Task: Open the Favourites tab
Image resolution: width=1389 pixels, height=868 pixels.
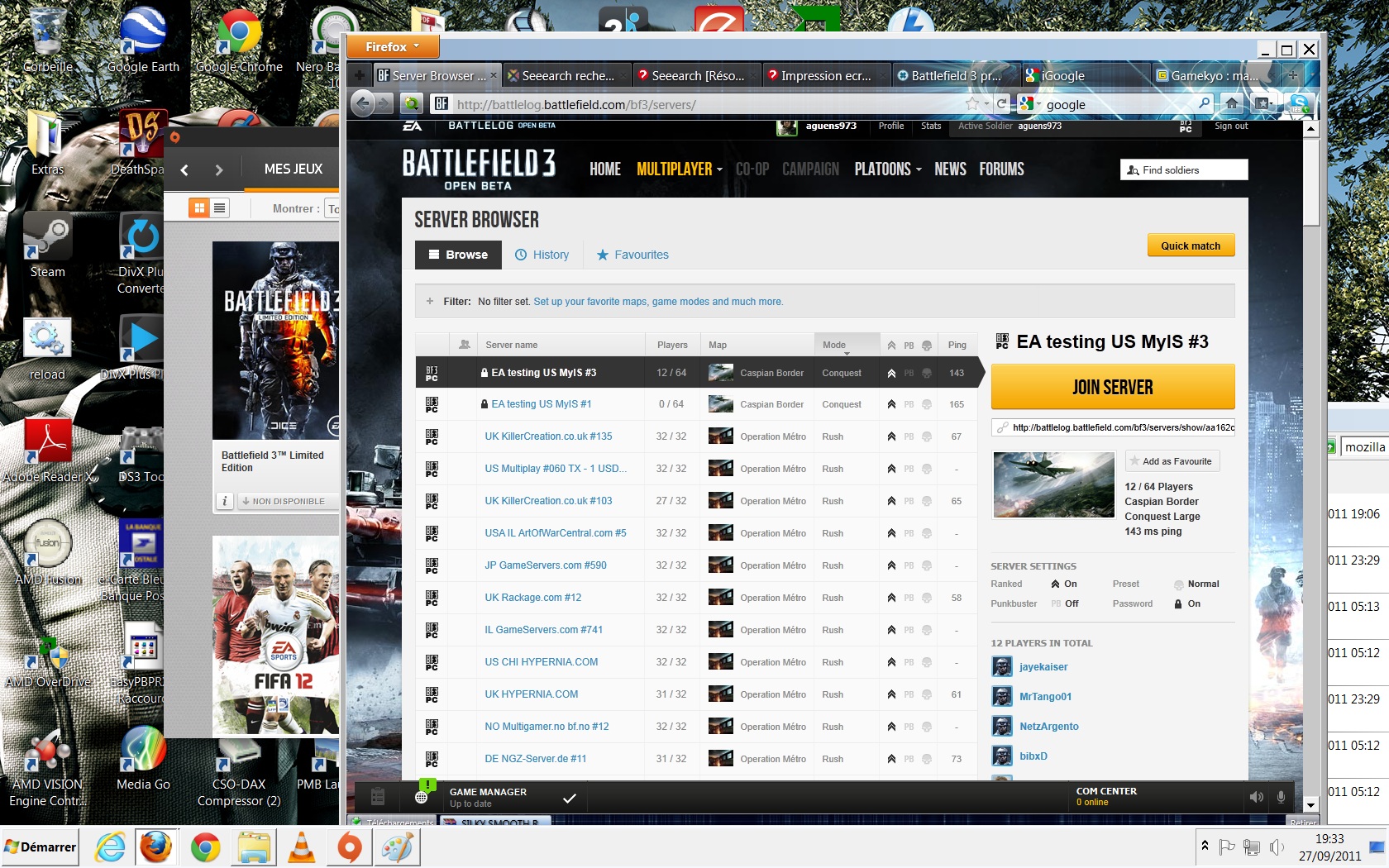Action: 632,255
